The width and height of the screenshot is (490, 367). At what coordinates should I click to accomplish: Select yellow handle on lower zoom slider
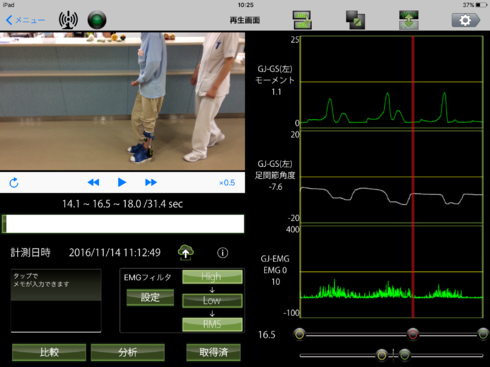pyautogui.click(x=382, y=355)
